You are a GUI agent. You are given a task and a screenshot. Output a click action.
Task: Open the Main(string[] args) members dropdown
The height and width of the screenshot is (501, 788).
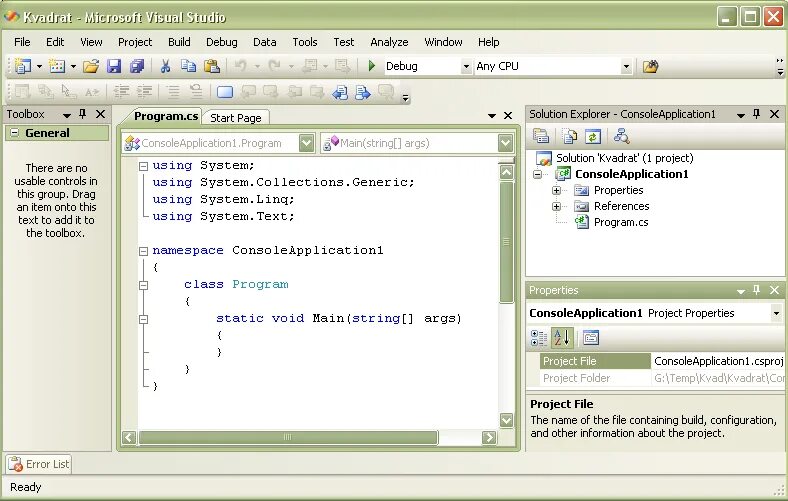506,143
